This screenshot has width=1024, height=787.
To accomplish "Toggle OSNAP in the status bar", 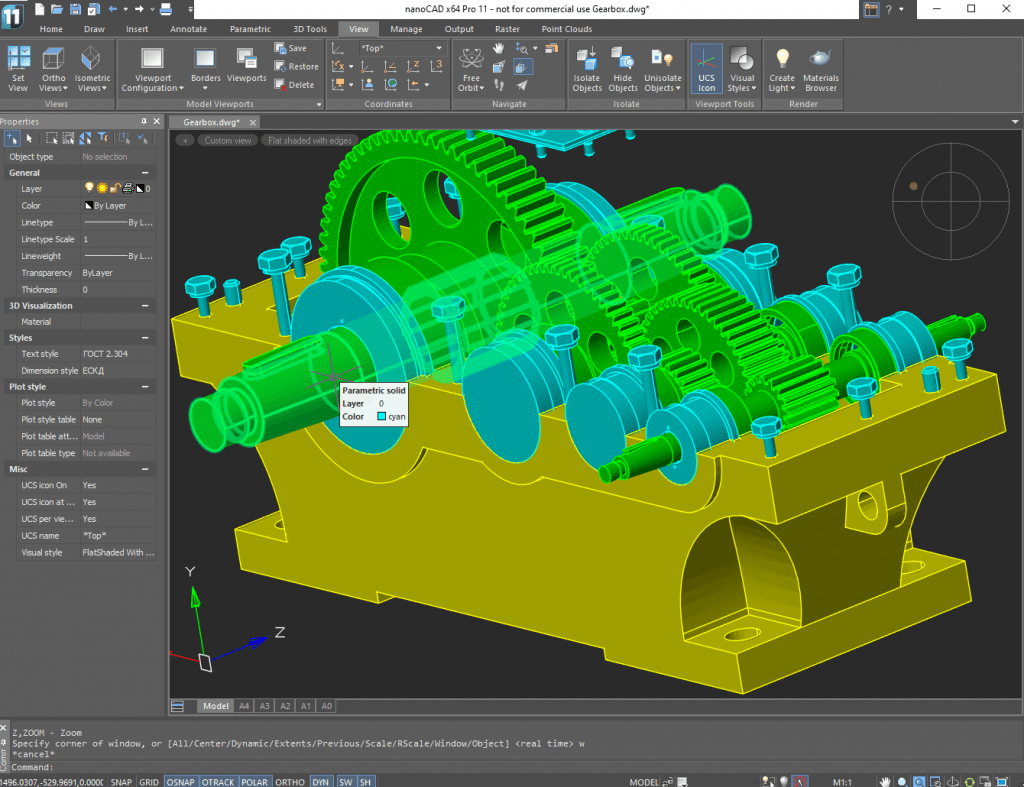I will (181, 782).
